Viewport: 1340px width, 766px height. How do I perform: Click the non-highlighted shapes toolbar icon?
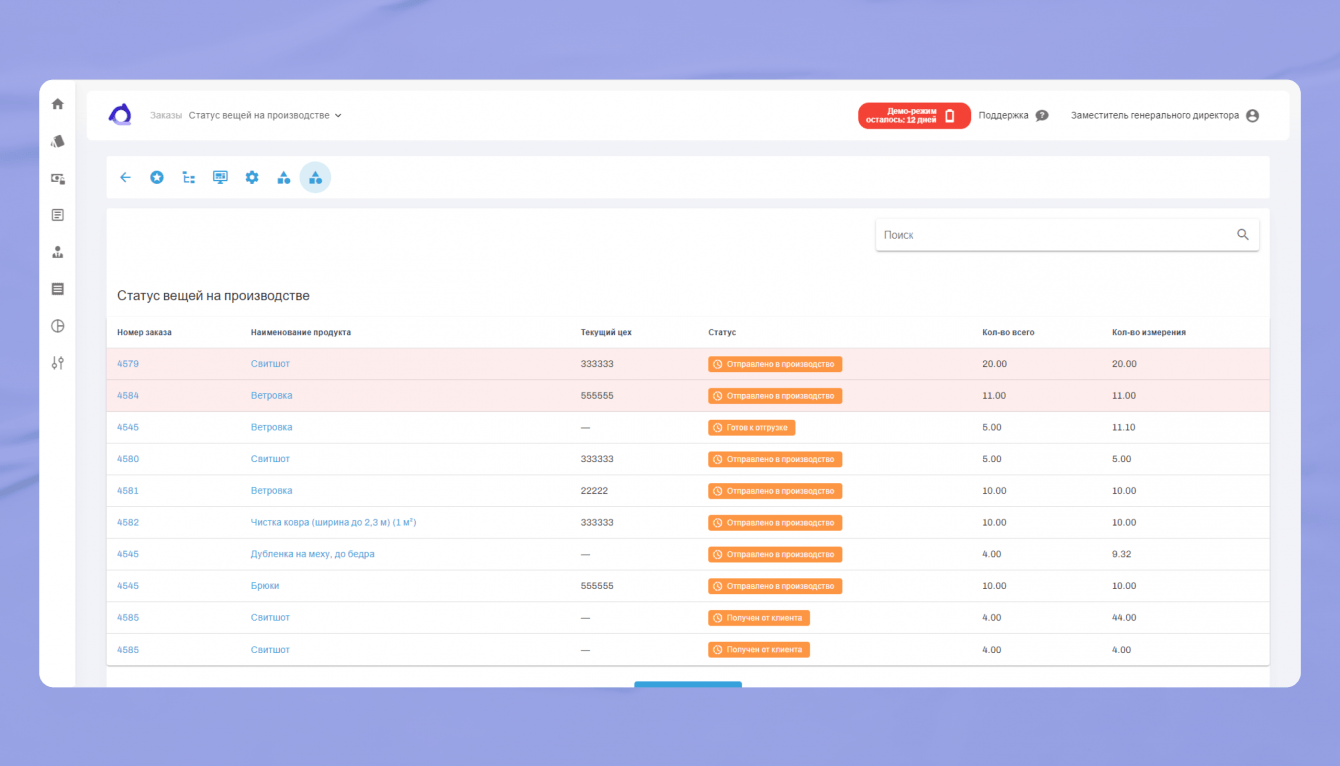tap(284, 177)
